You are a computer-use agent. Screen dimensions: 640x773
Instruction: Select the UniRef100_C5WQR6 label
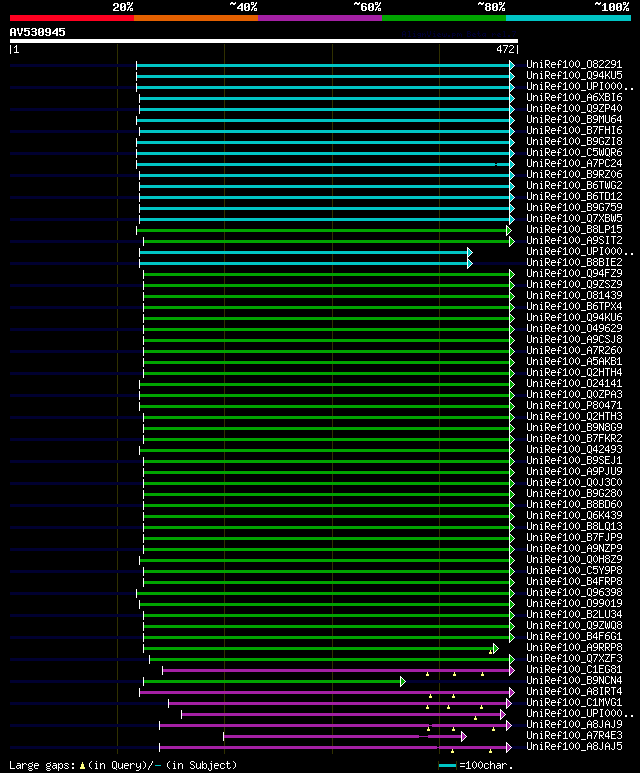tap(574, 152)
